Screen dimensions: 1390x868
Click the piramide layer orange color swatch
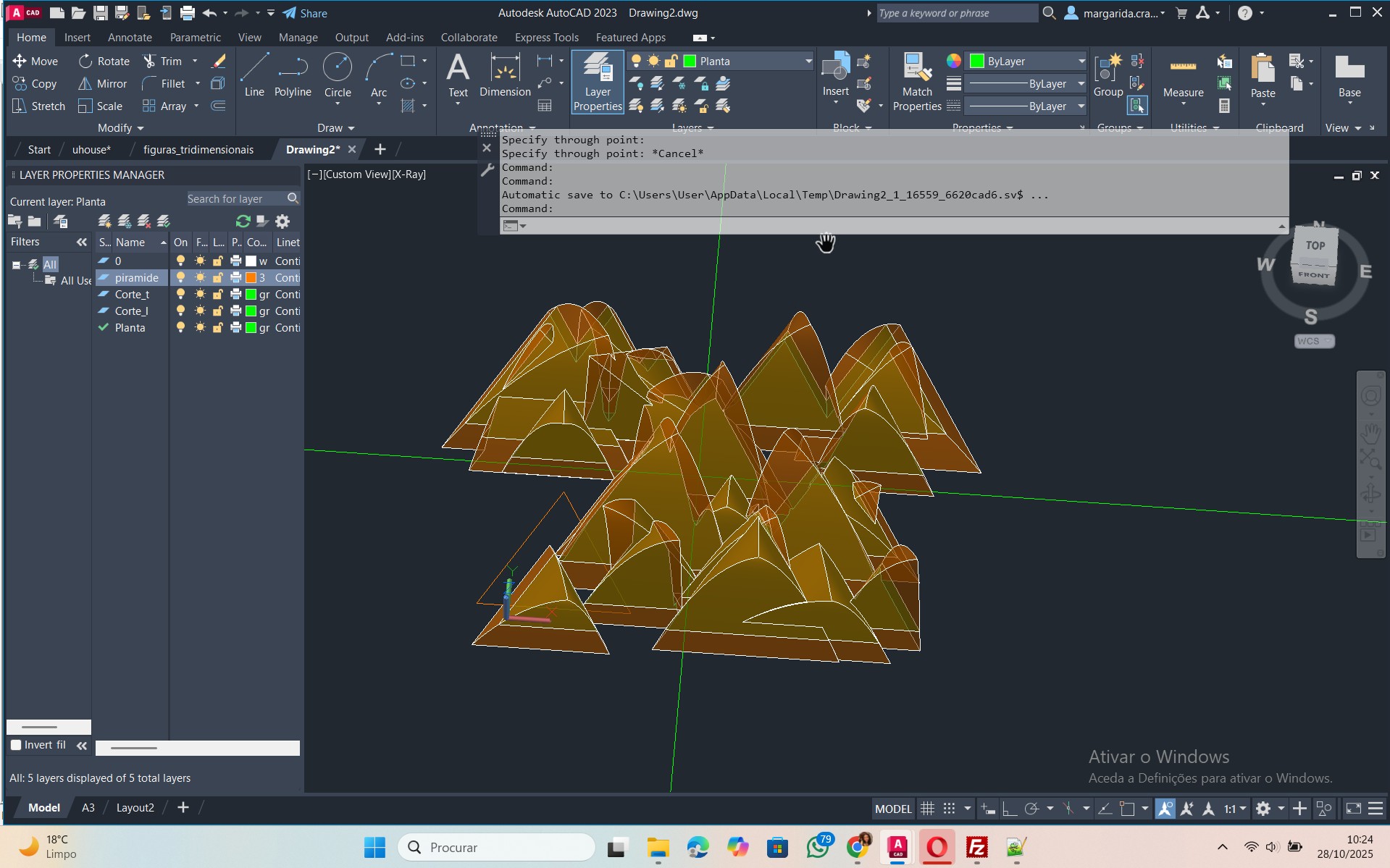[251, 278]
